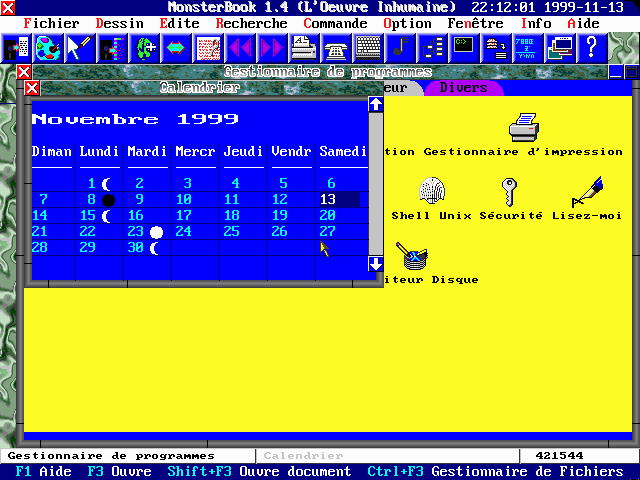Click the purple rewind arrows icon
The height and width of the screenshot is (480, 640).
point(240,48)
